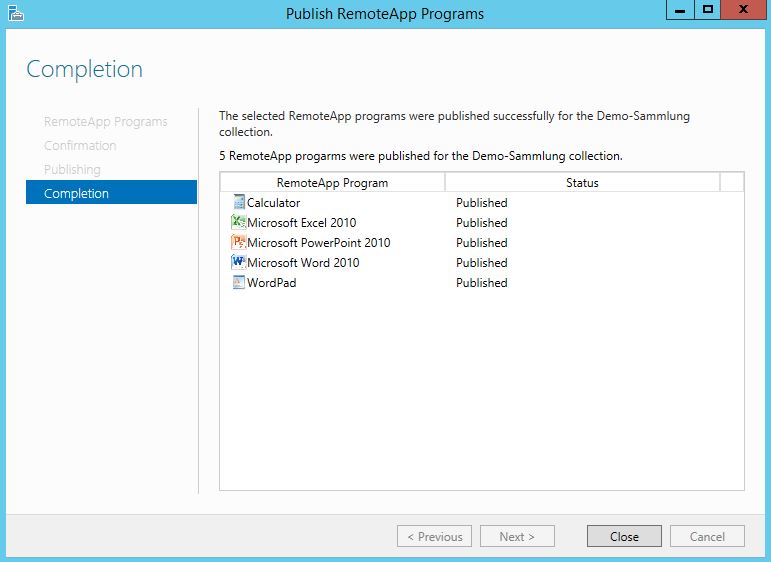
Task: Select the WordPad Published status cell
Action: [x=481, y=283]
